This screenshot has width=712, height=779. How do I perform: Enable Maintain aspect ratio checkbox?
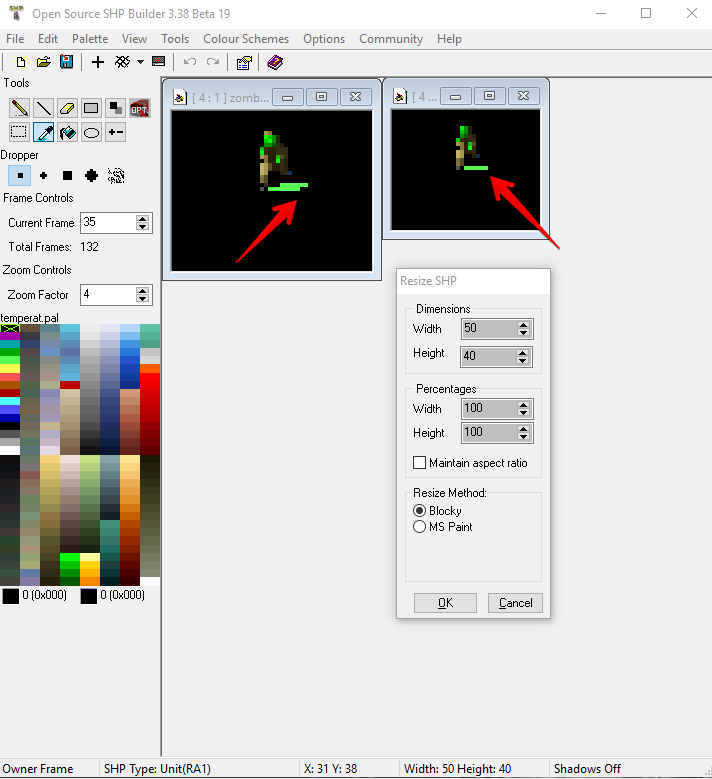point(420,463)
